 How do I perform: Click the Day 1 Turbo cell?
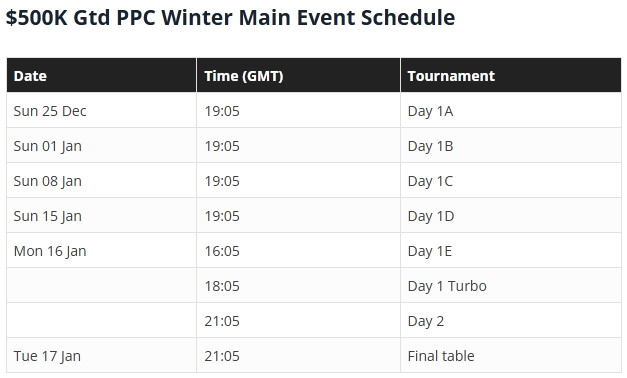(x=511, y=286)
